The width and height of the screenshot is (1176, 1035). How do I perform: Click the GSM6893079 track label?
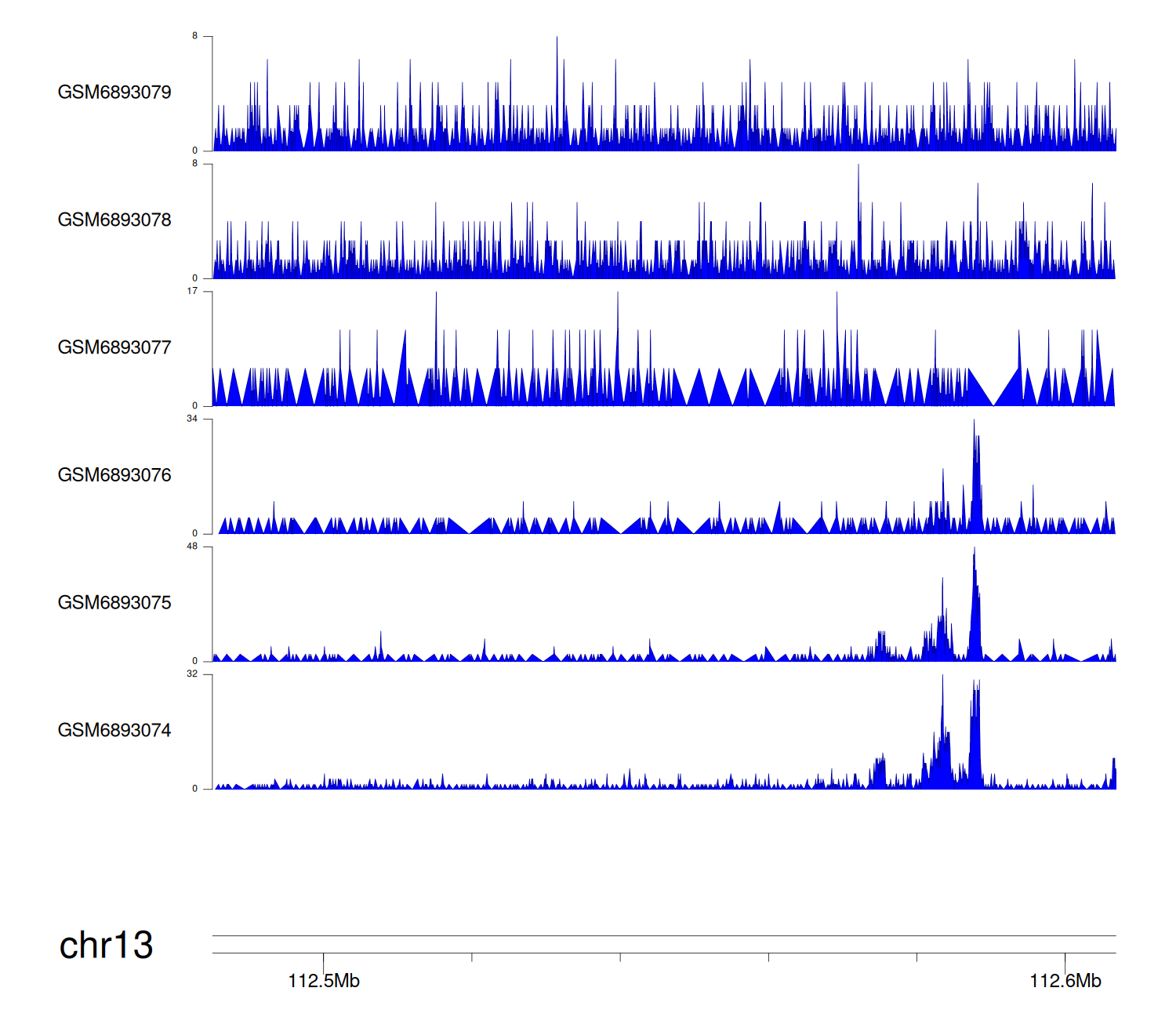(114, 93)
